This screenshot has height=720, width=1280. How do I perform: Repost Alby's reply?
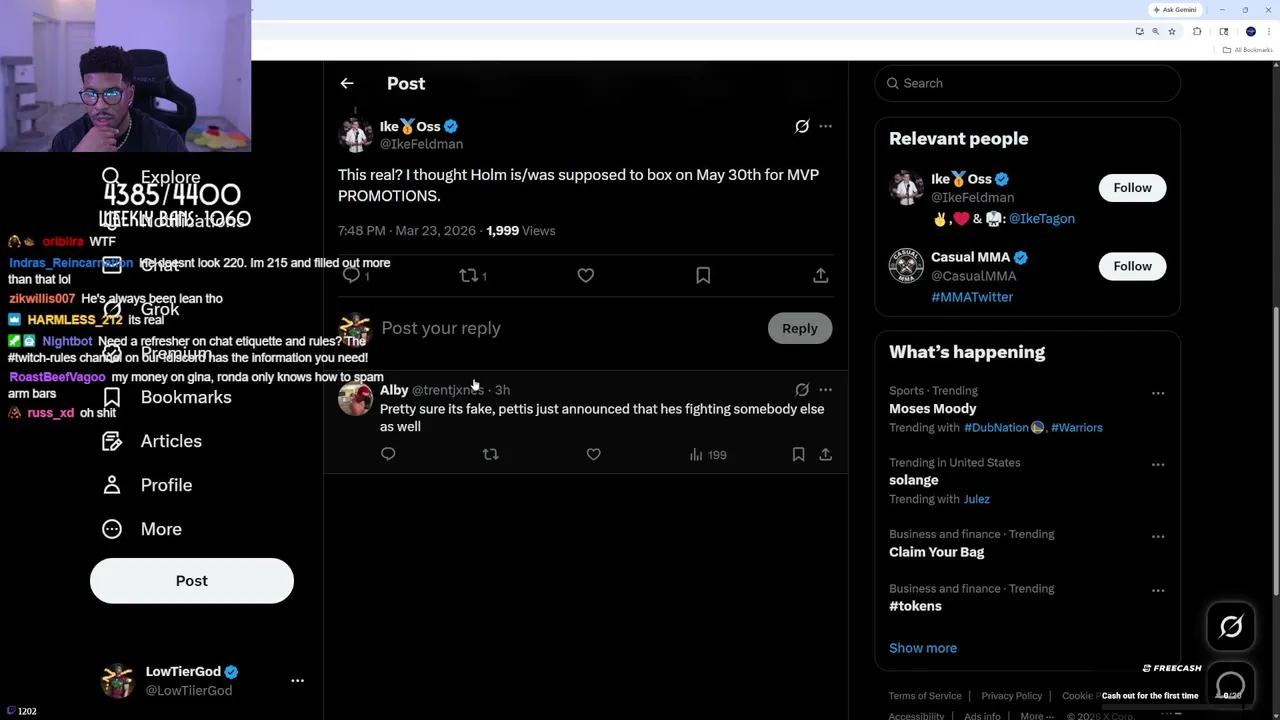point(490,454)
